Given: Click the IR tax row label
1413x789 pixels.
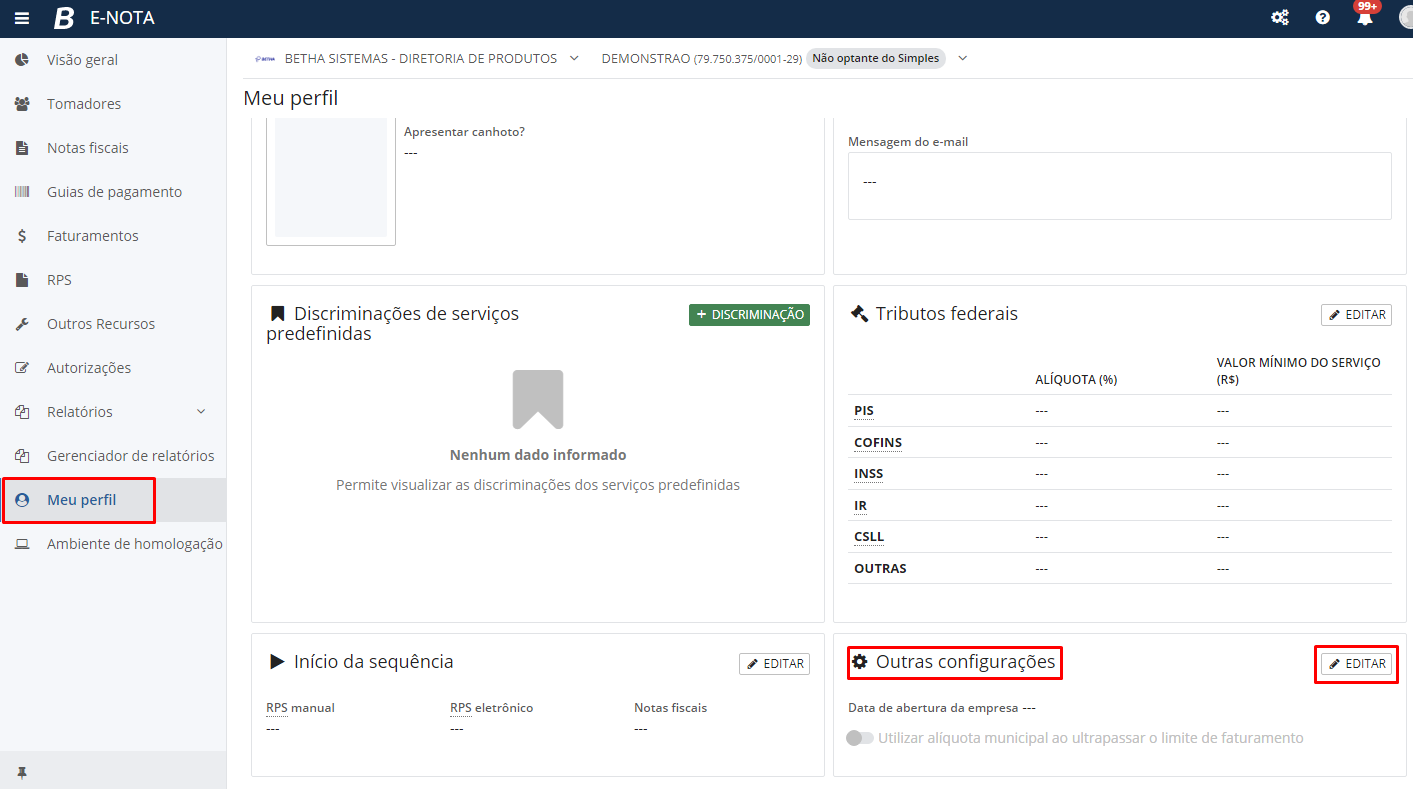Looking at the screenshot, I should (x=860, y=506).
